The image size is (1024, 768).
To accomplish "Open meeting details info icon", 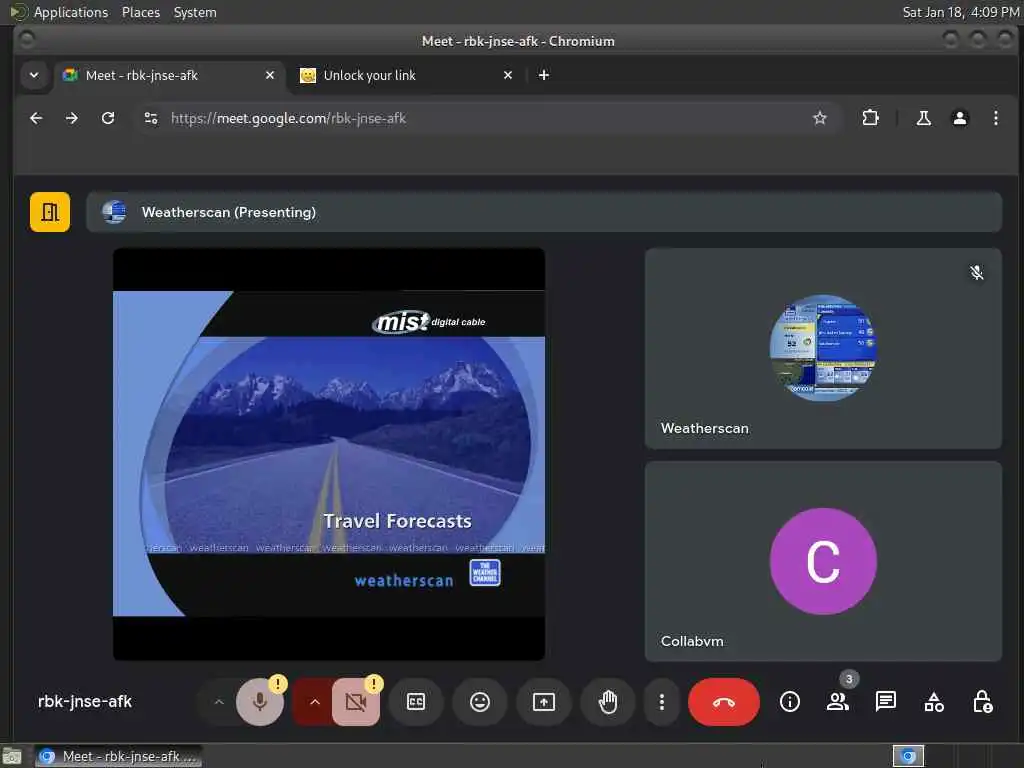I will tap(790, 702).
